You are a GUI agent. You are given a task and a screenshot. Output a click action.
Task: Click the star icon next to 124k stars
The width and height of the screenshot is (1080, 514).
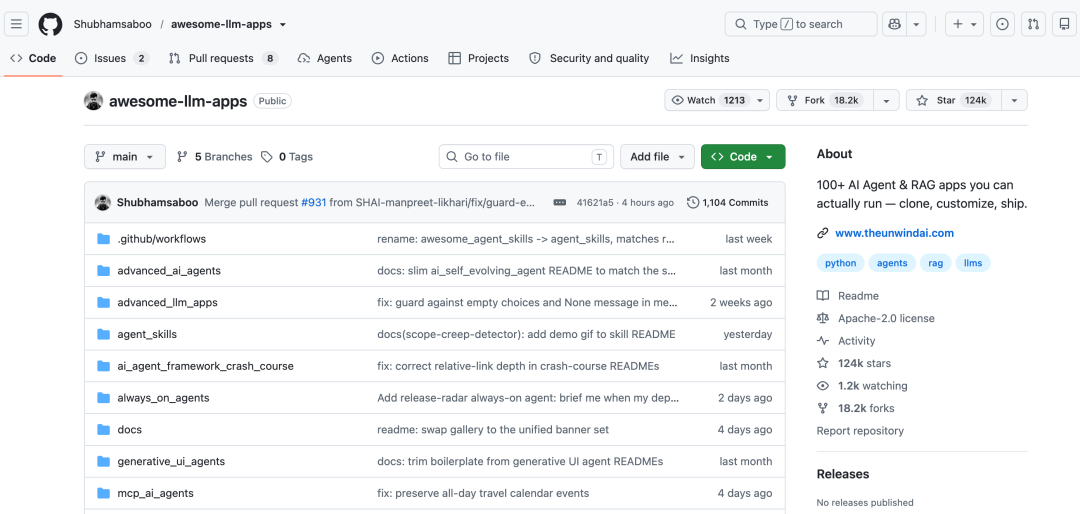click(822, 363)
